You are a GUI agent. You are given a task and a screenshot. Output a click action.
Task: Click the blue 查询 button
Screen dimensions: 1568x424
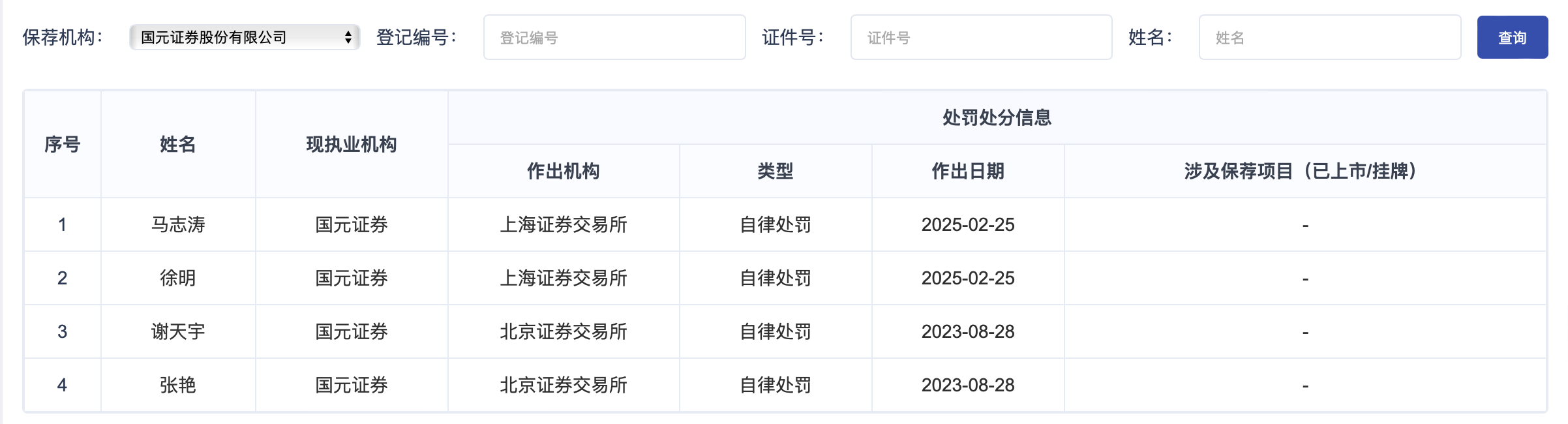[1513, 37]
